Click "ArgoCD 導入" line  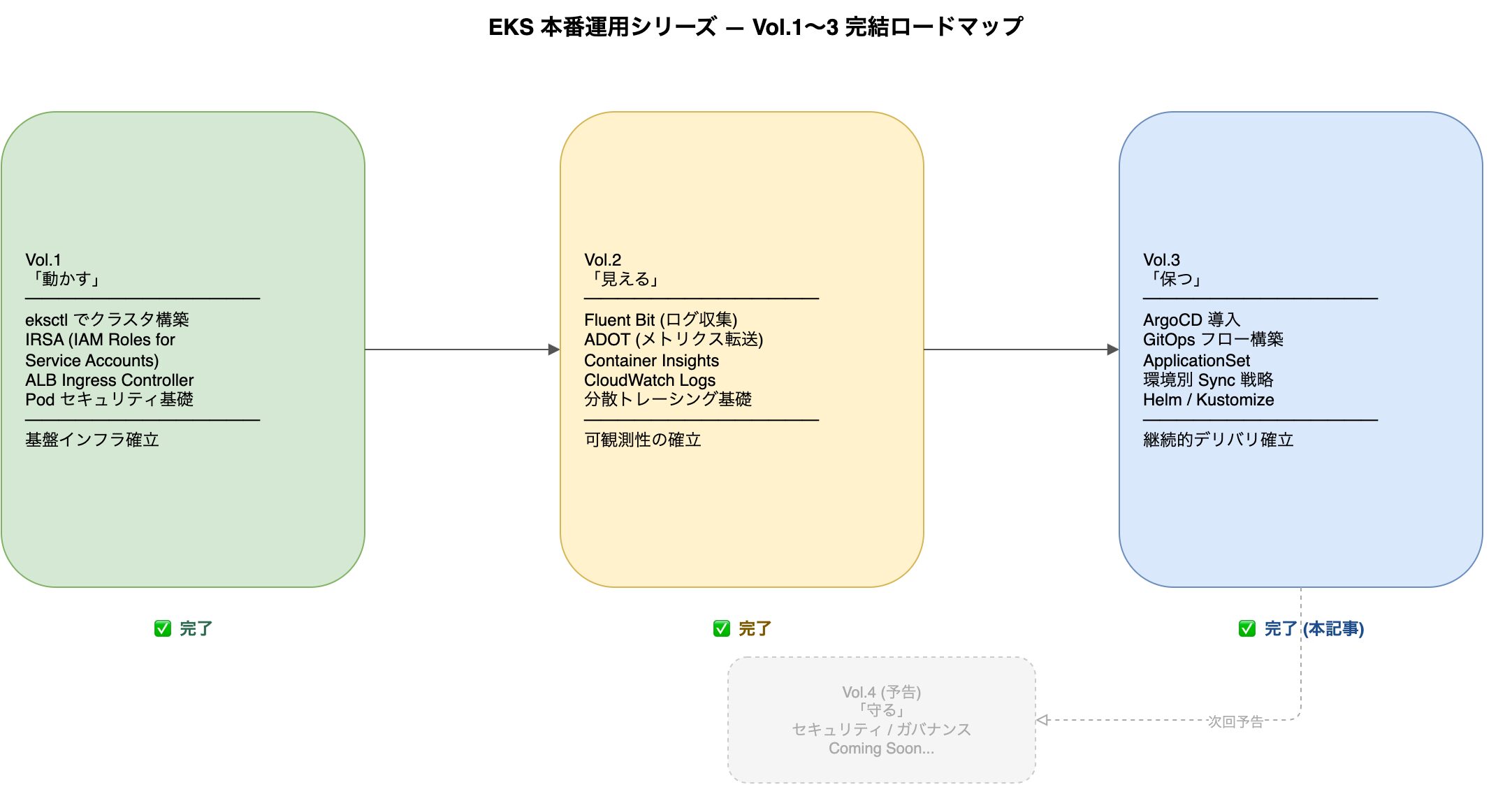[x=1192, y=319]
